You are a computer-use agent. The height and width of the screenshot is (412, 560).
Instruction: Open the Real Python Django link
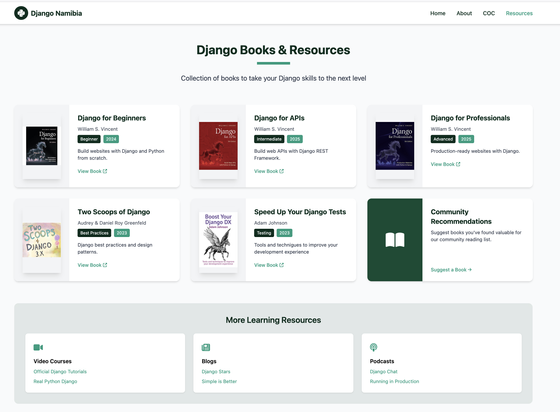[55, 382]
